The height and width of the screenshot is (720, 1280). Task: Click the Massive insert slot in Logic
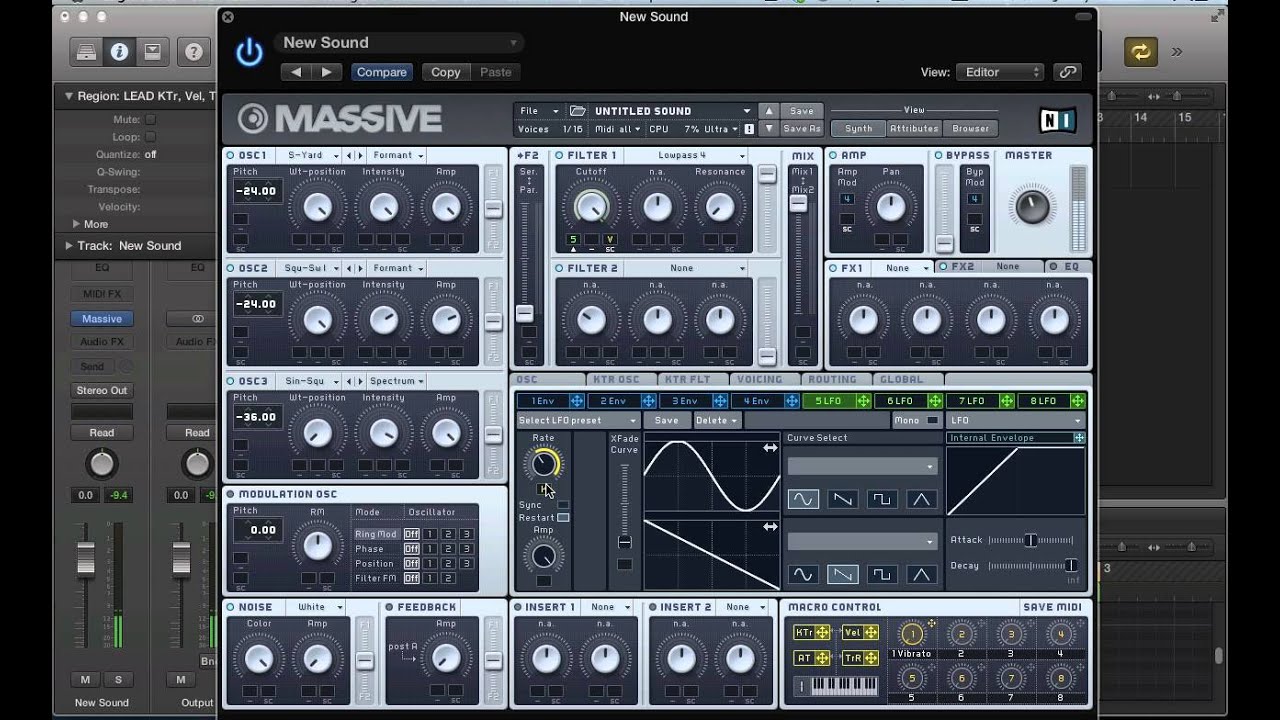coord(102,319)
